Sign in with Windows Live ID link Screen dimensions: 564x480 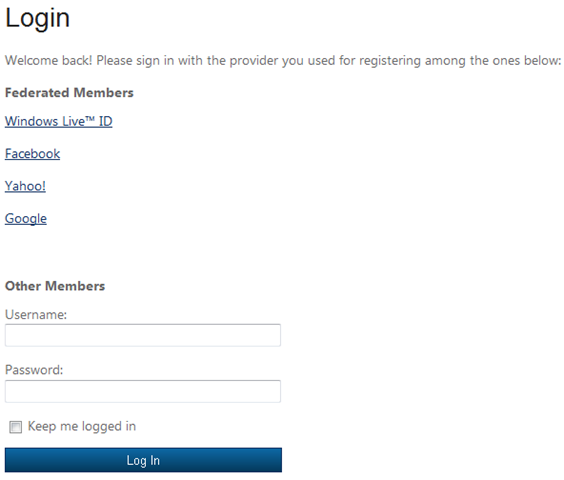[59, 121]
